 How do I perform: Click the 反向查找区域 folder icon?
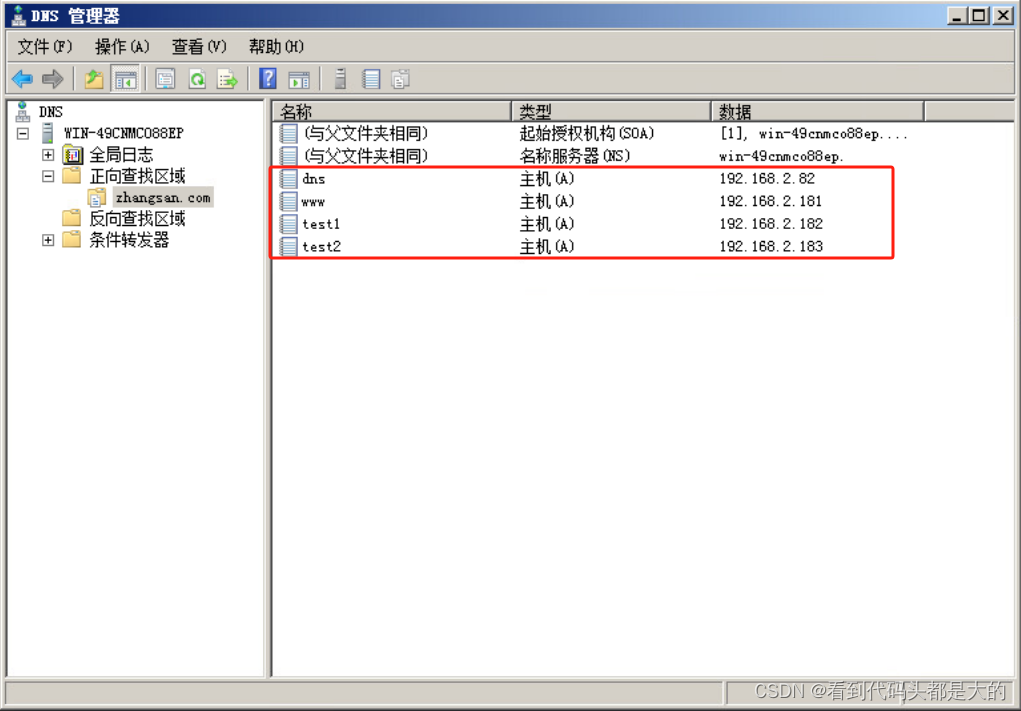[x=72, y=218]
